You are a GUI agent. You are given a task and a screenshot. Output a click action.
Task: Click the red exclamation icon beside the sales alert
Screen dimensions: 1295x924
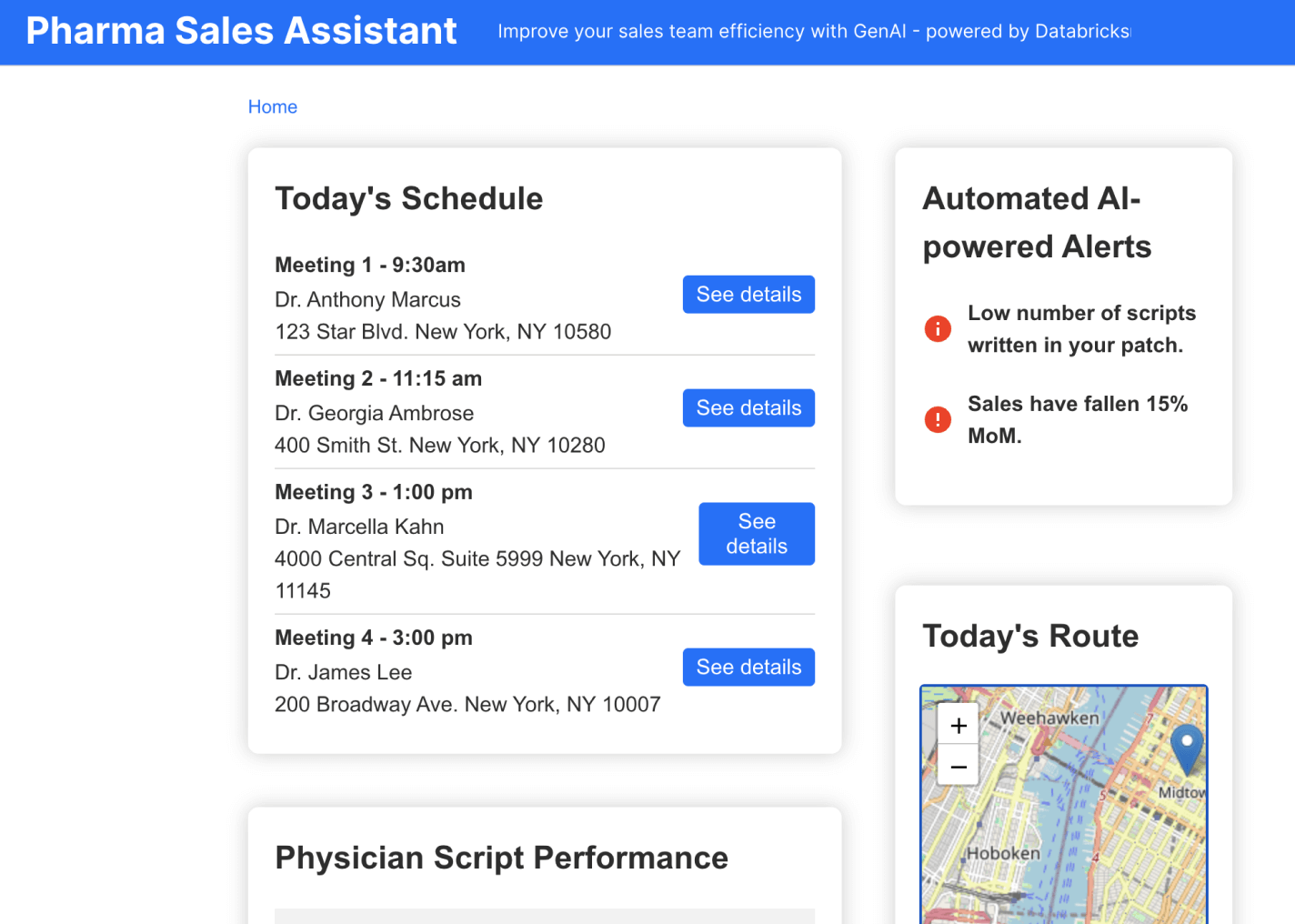pos(938,419)
